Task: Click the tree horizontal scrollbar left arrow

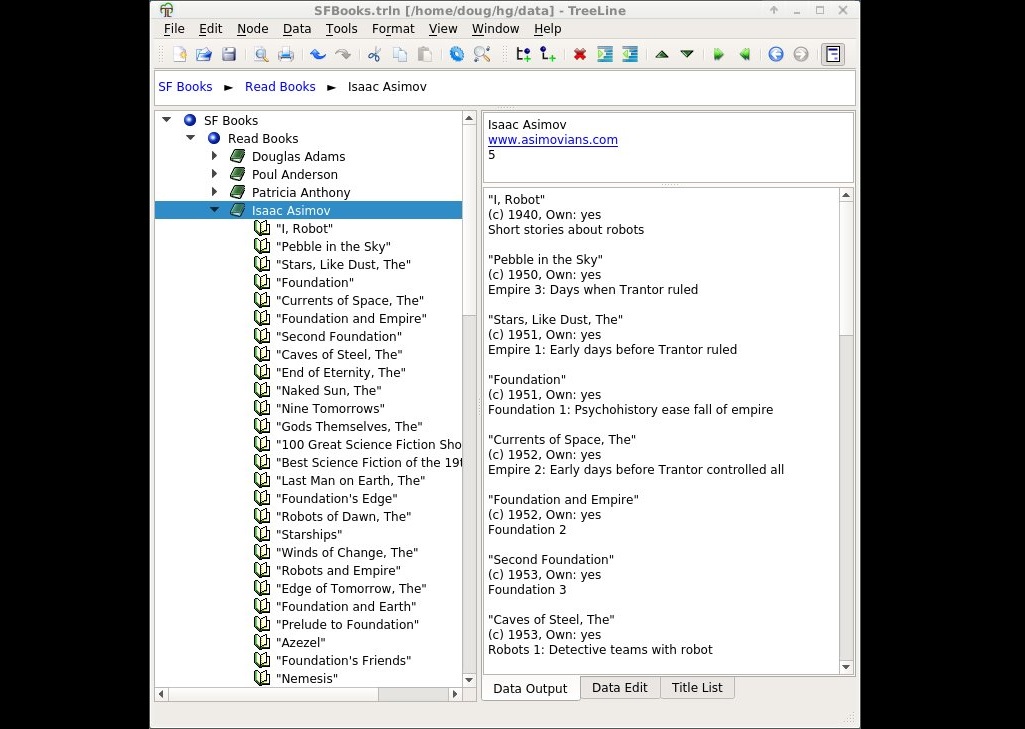Action: tap(161, 694)
